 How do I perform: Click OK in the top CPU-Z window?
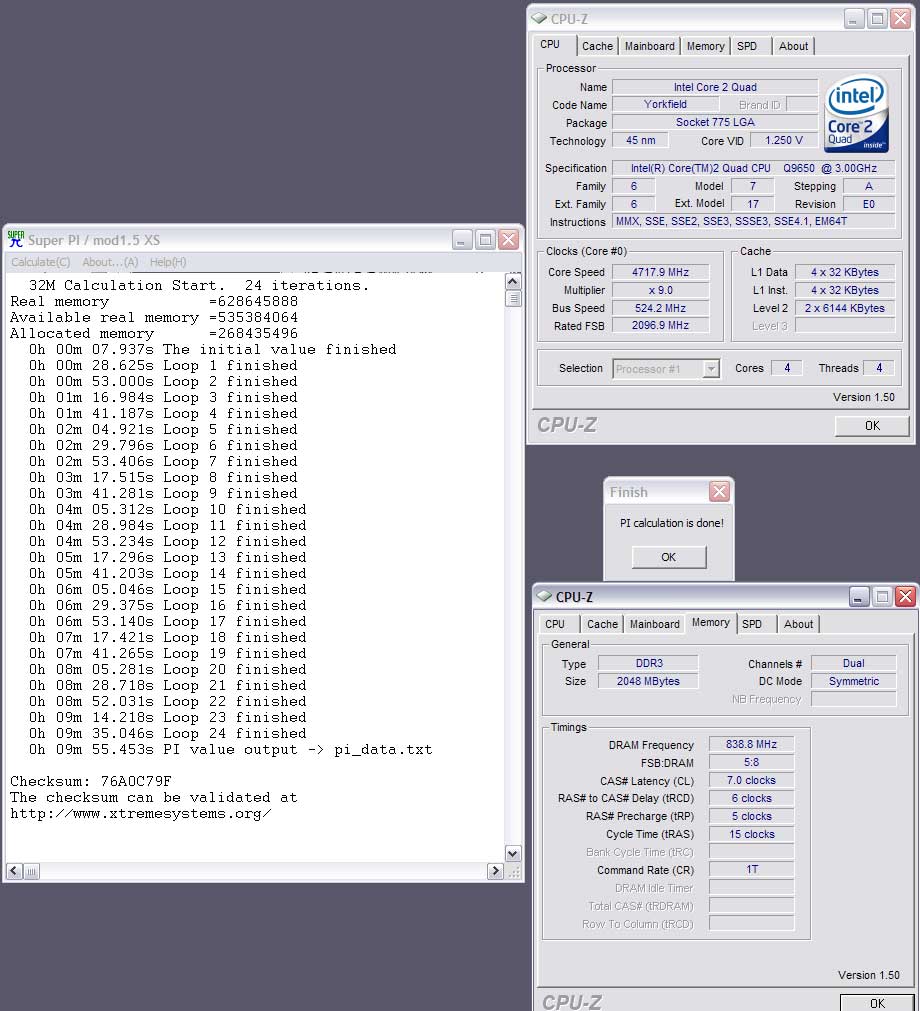pos(872,426)
